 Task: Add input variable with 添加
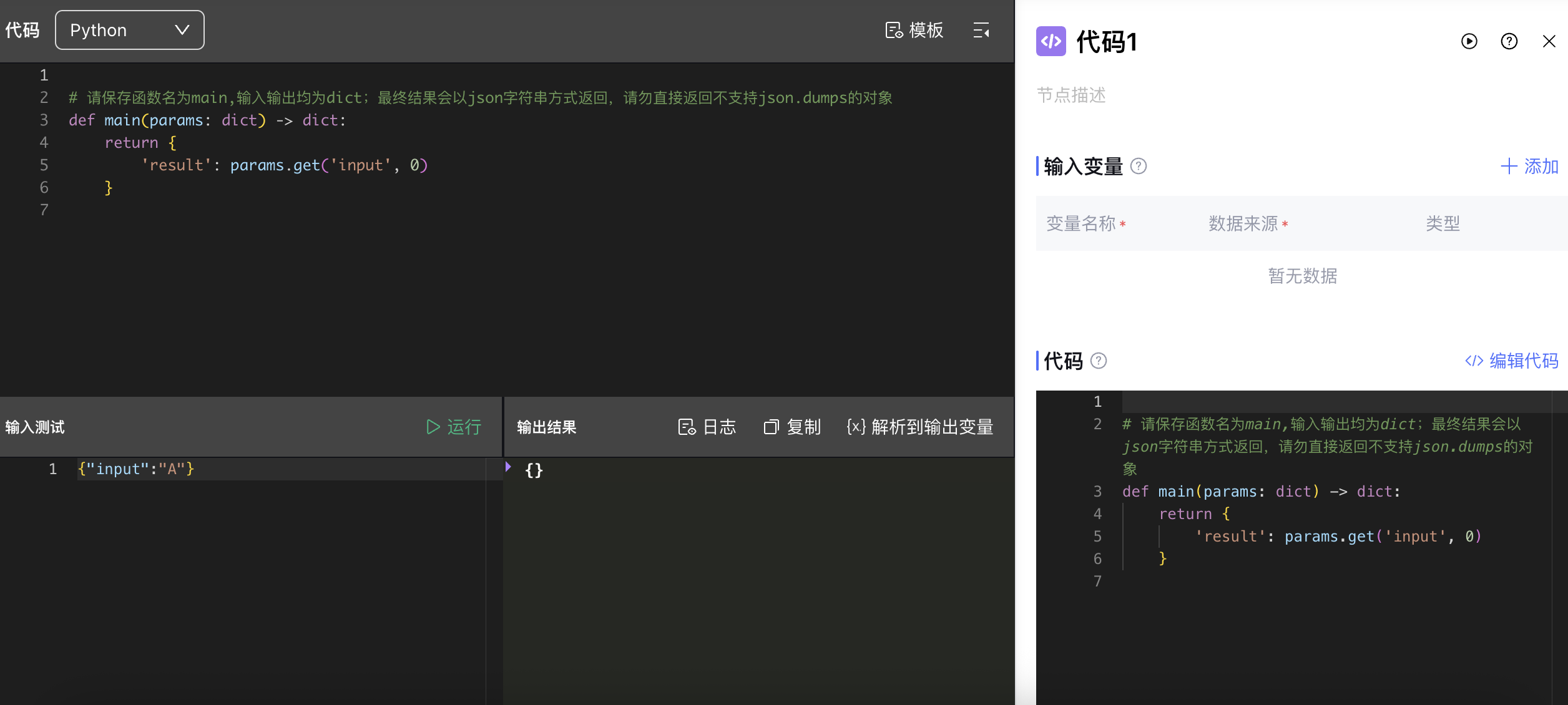[1529, 167]
